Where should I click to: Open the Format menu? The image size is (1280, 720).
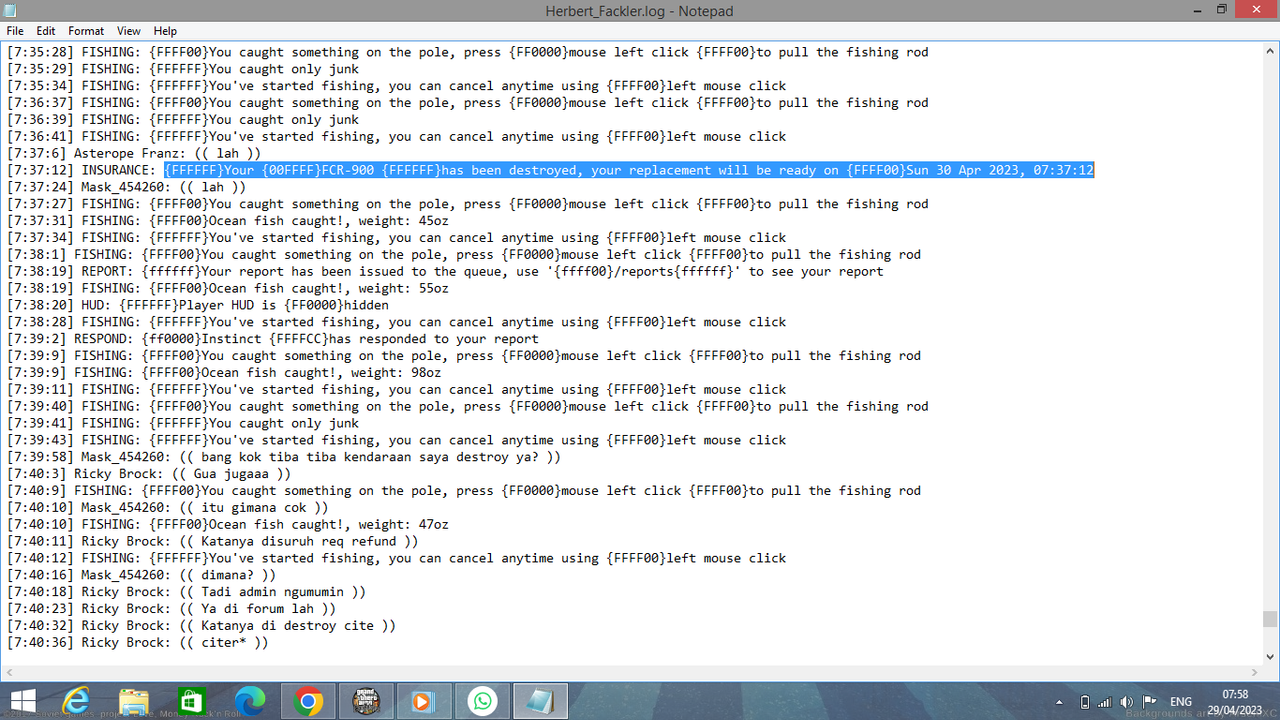tap(86, 31)
